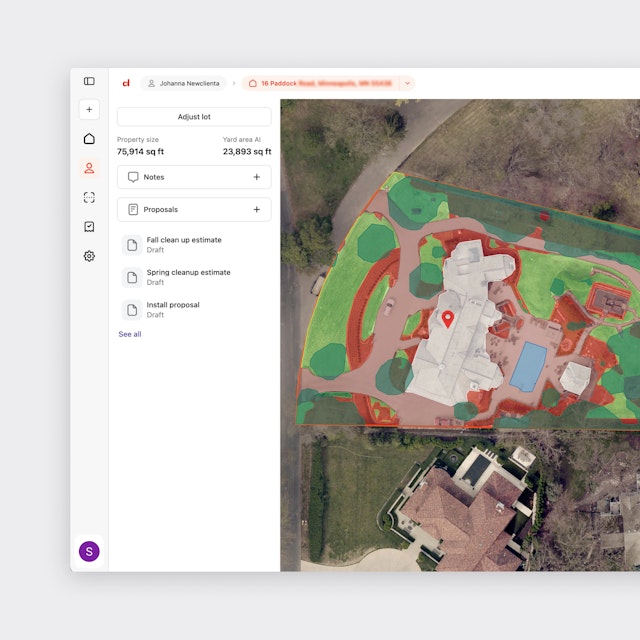Click the plus button in left sidebar
Image resolution: width=640 pixels, height=640 pixels.
[x=89, y=110]
